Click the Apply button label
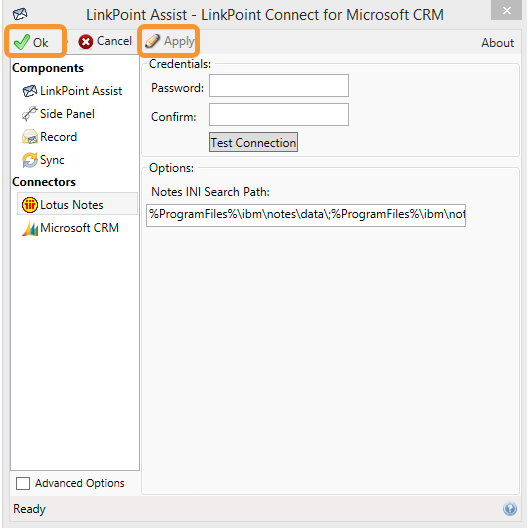Viewport: 528px width, 530px height. tap(179, 42)
